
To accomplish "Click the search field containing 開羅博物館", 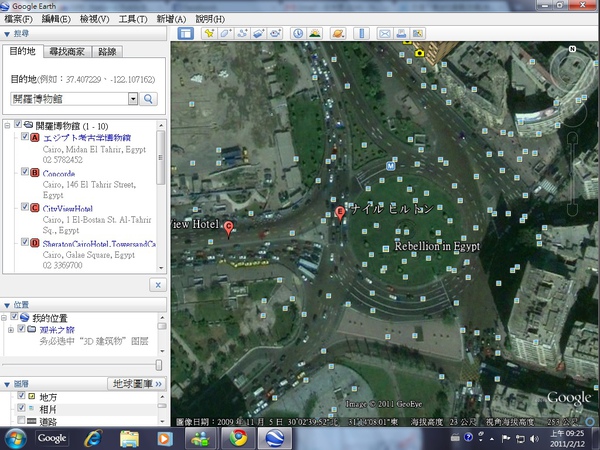I will coord(69,99).
